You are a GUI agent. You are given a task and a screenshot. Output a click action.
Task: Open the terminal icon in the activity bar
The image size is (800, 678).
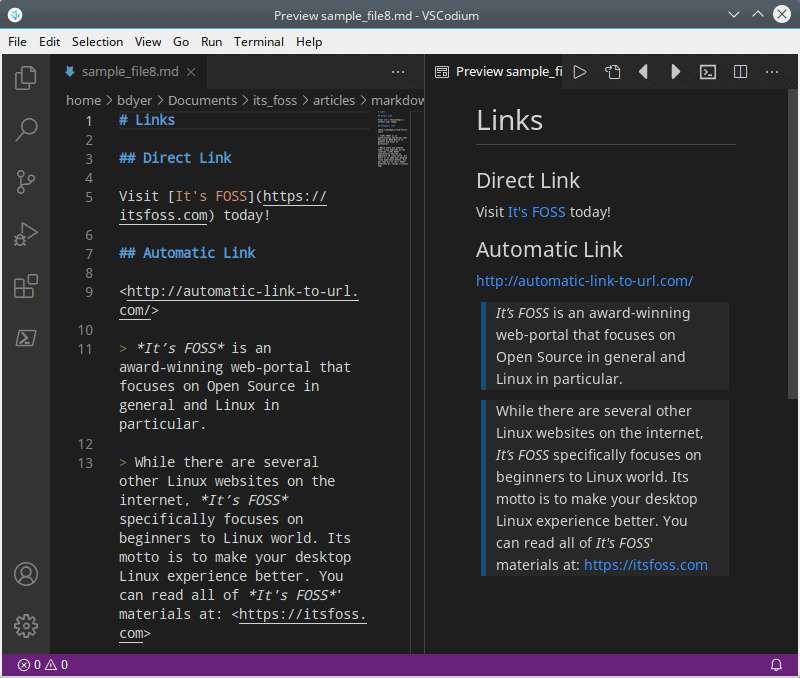coord(25,338)
